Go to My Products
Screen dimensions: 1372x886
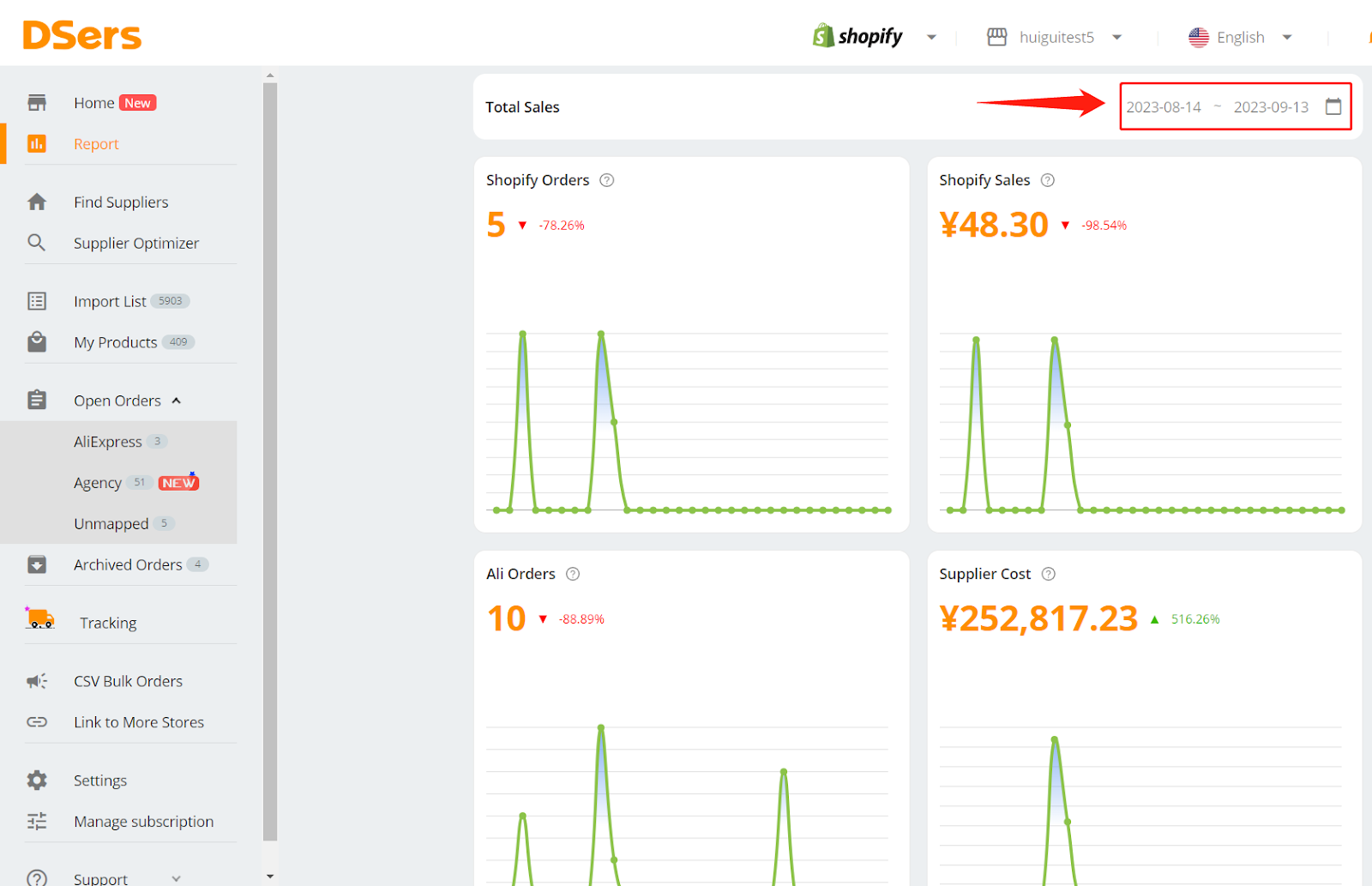(x=115, y=342)
